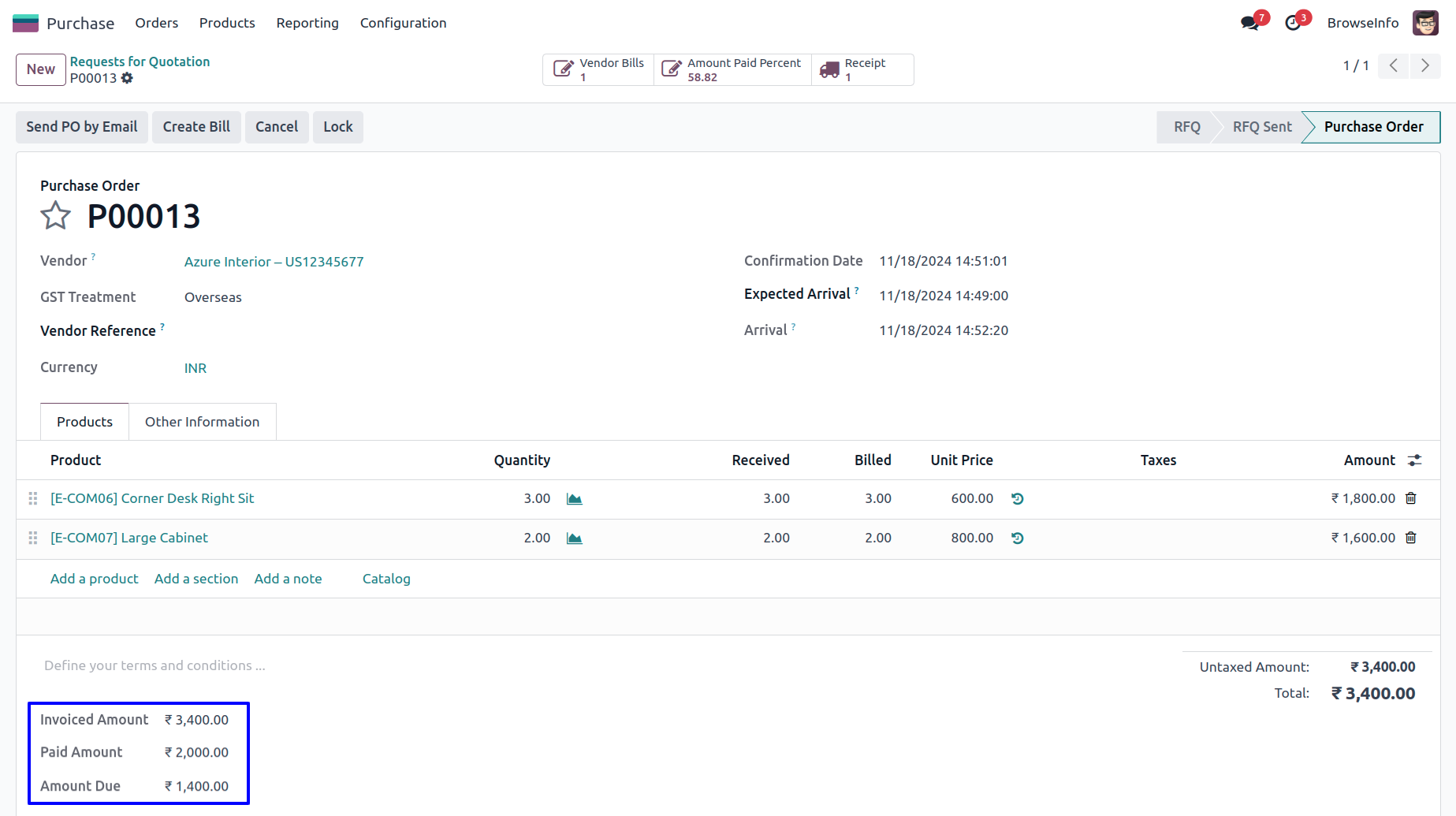Reset unit price for Corner Desk line
The width and height of the screenshot is (1456, 816).
pos(1018,498)
